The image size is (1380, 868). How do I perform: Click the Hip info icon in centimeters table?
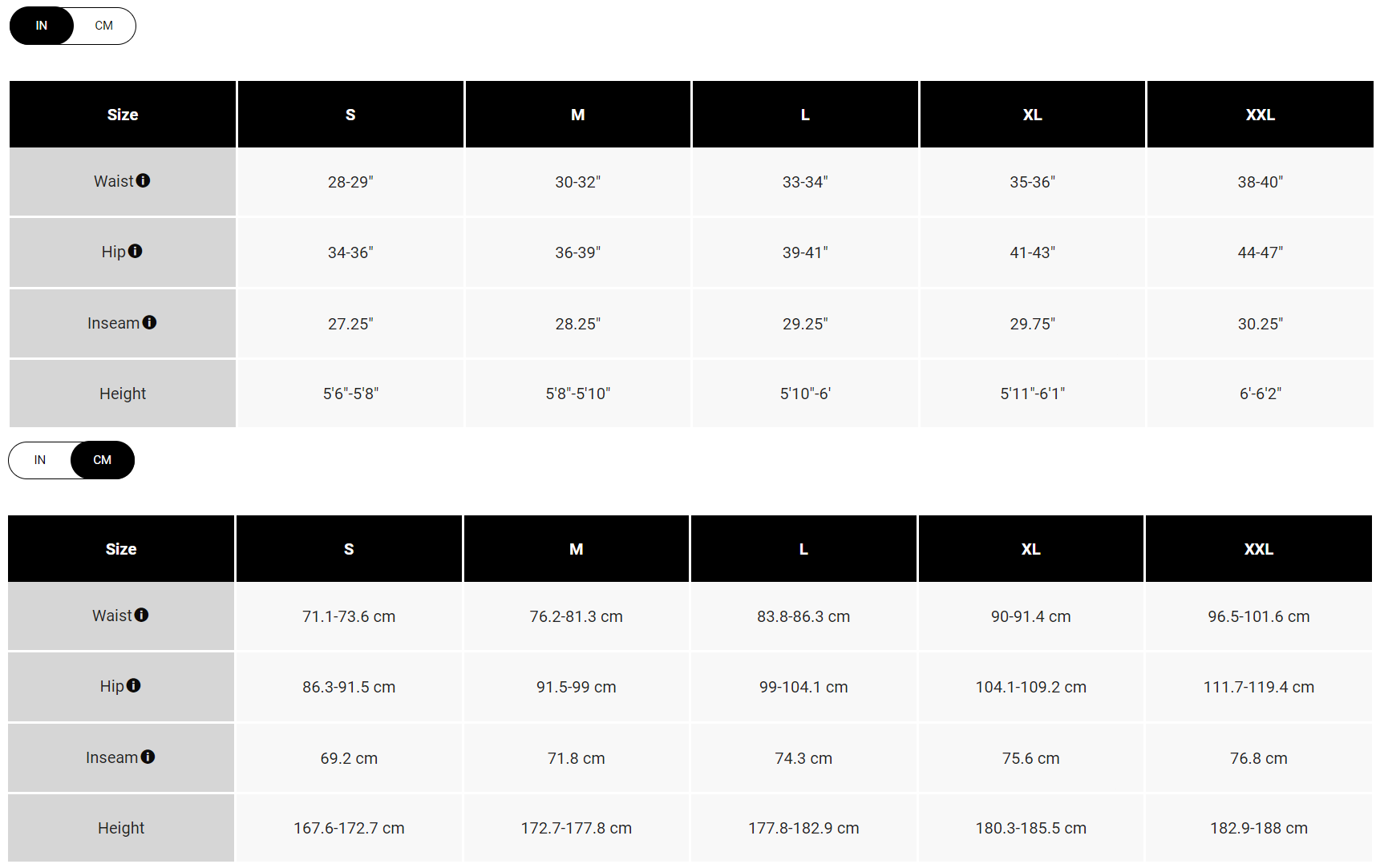[134, 686]
